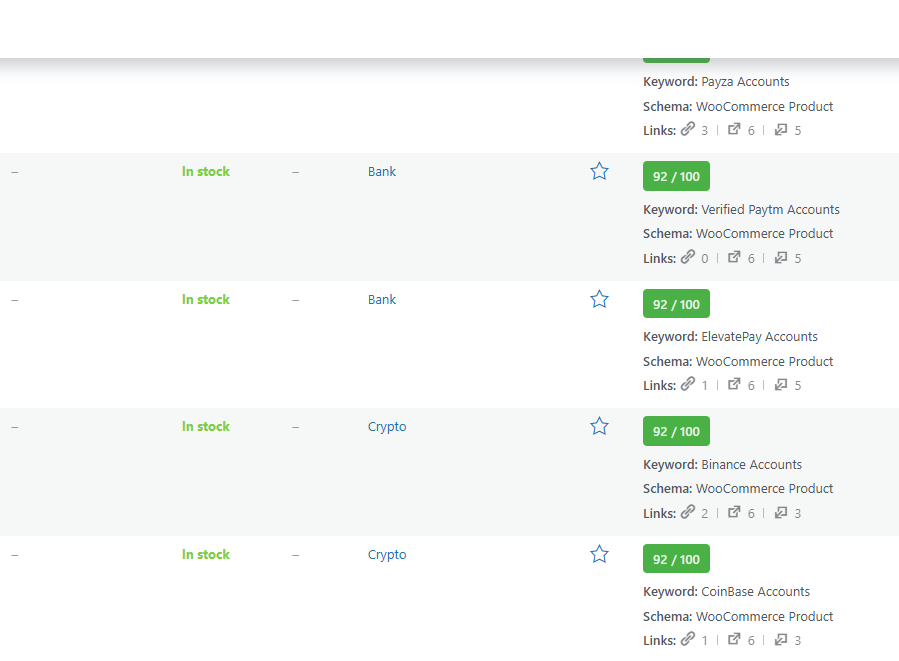The height and width of the screenshot is (661, 899).
Task: Open Bank category for ElevatePay Accounts product
Action: pyautogui.click(x=382, y=300)
